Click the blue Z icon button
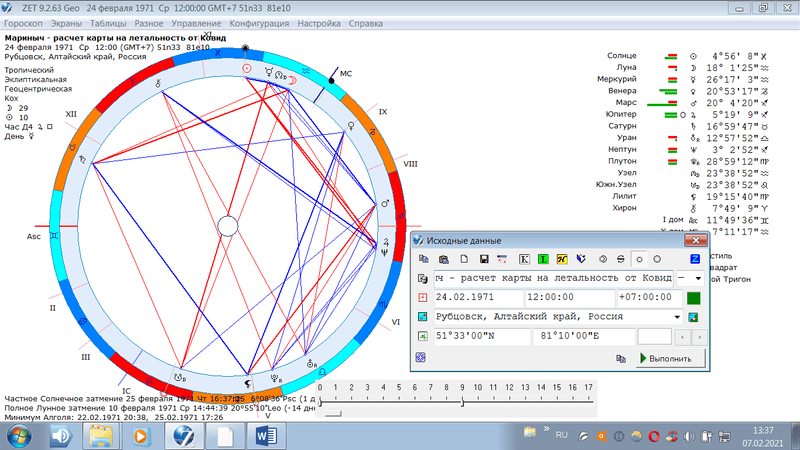 [x=696, y=259]
